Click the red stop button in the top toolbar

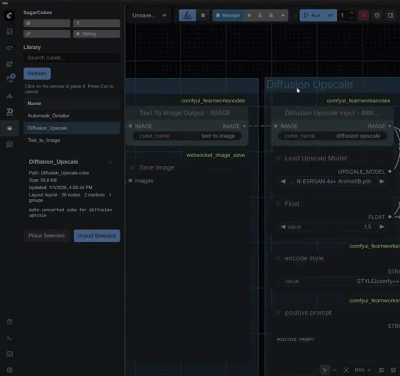[364, 15]
